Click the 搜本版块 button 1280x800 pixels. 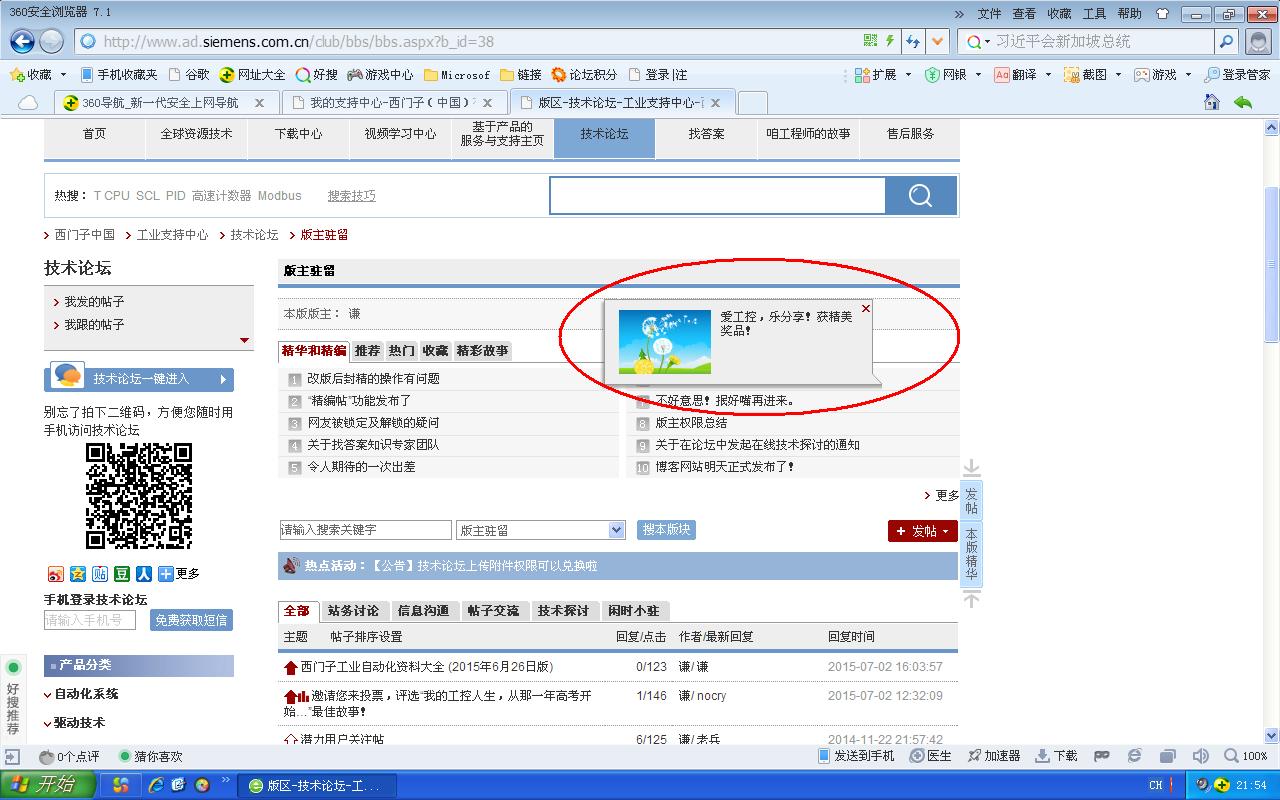tap(666, 530)
